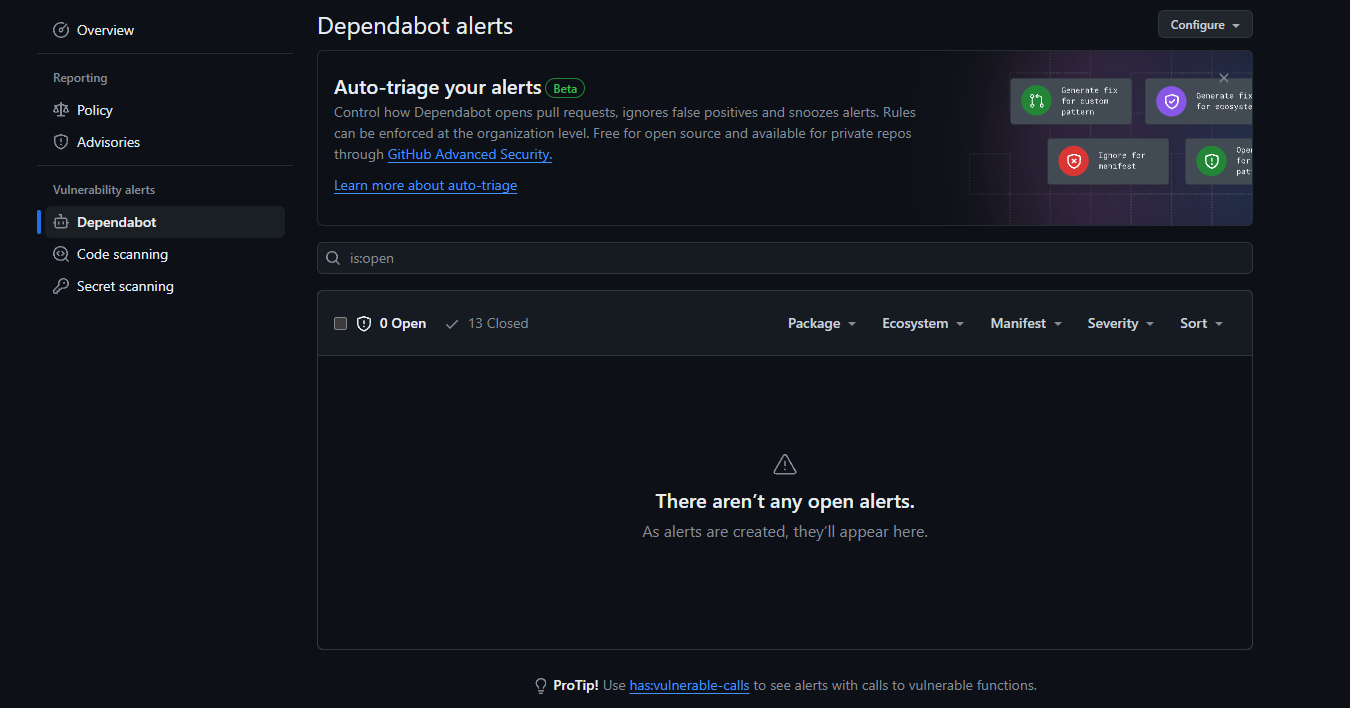
Task: Follow the GitHub Advanced Security link
Action: point(470,154)
